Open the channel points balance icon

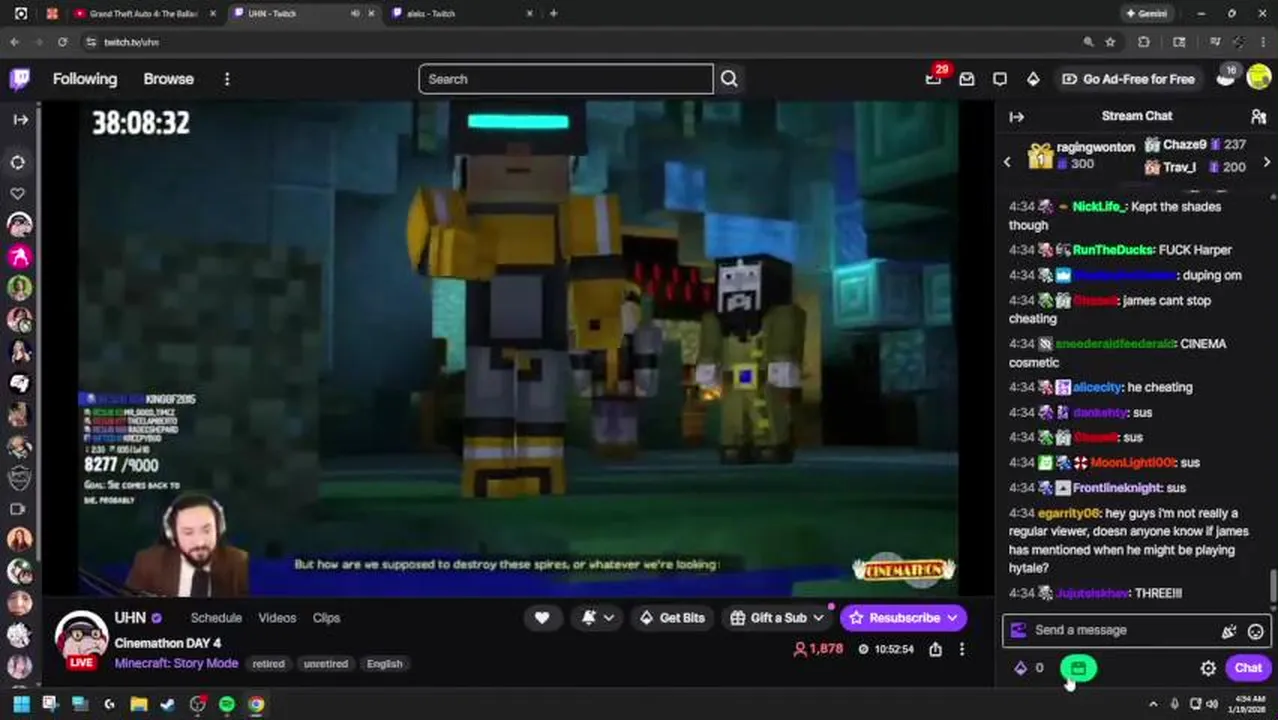coord(1029,668)
